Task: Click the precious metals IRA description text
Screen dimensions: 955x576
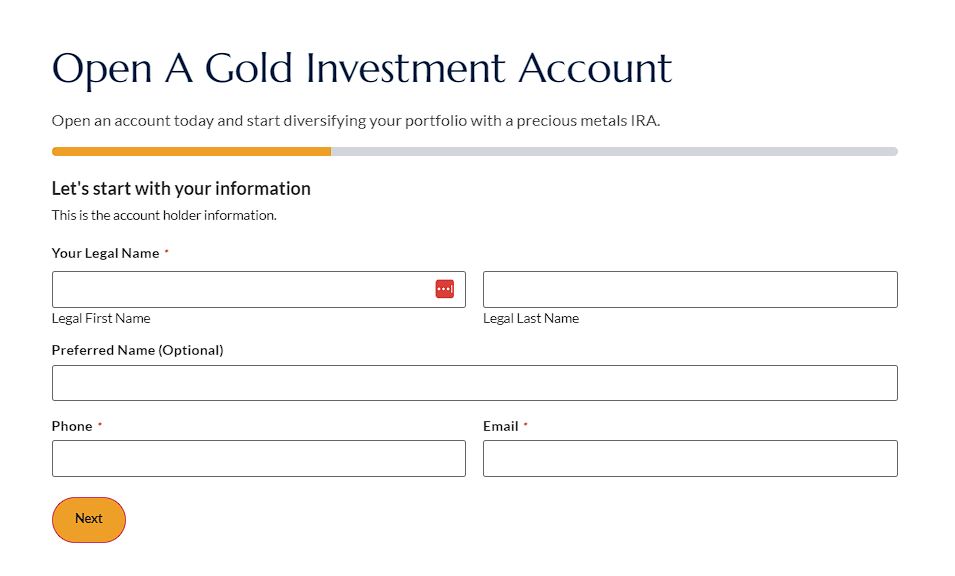Action: click(x=356, y=121)
